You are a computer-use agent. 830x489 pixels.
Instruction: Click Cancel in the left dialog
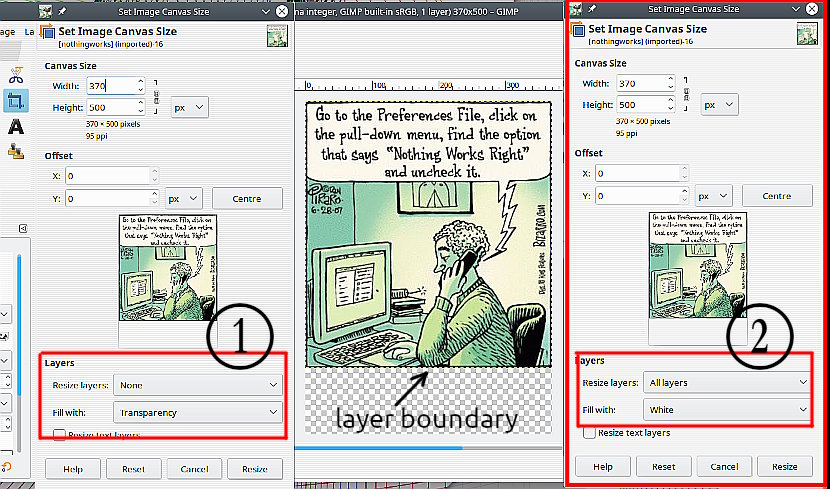pos(194,469)
